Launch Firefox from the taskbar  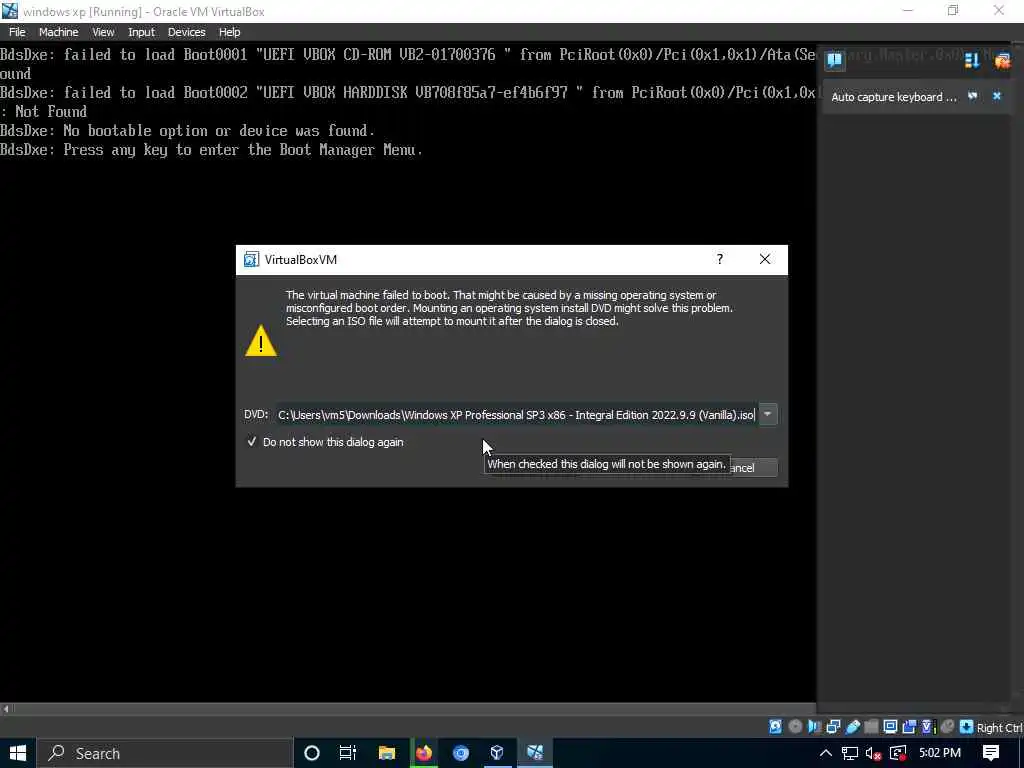click(424, 753)
